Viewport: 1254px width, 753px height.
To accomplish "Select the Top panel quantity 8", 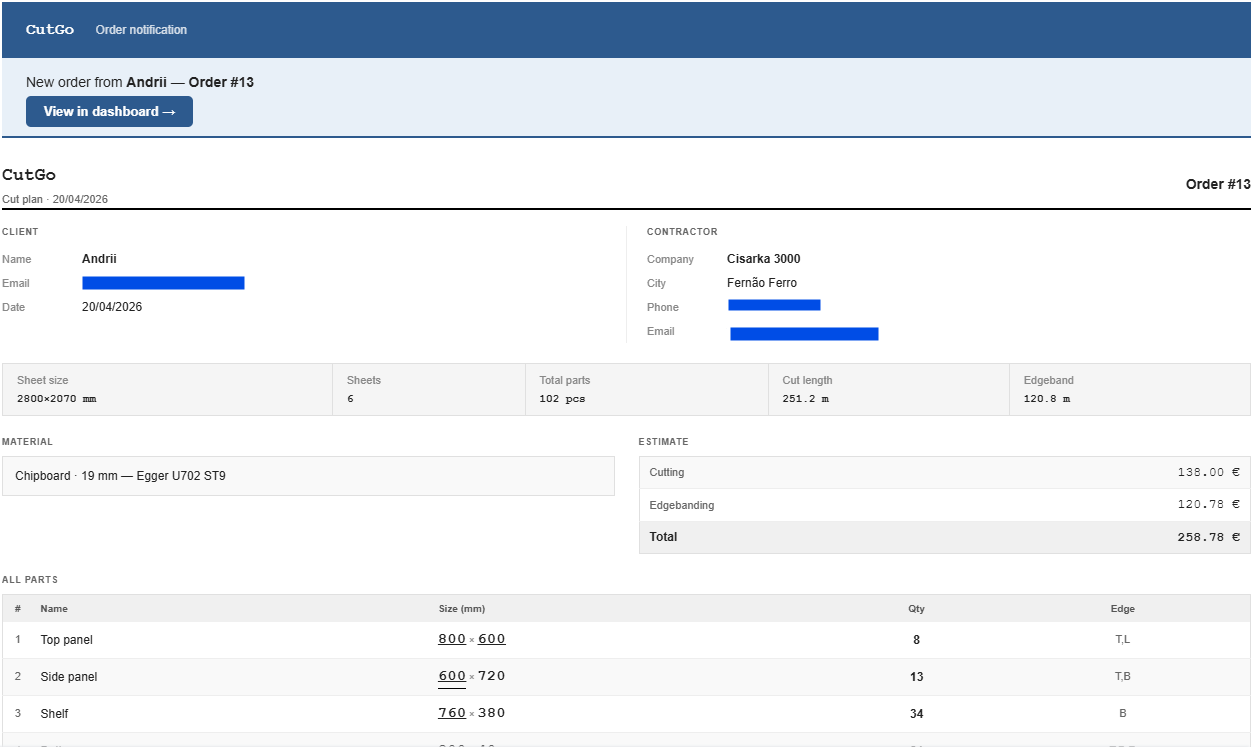I will pyautogui.click(x=916, y=640).
